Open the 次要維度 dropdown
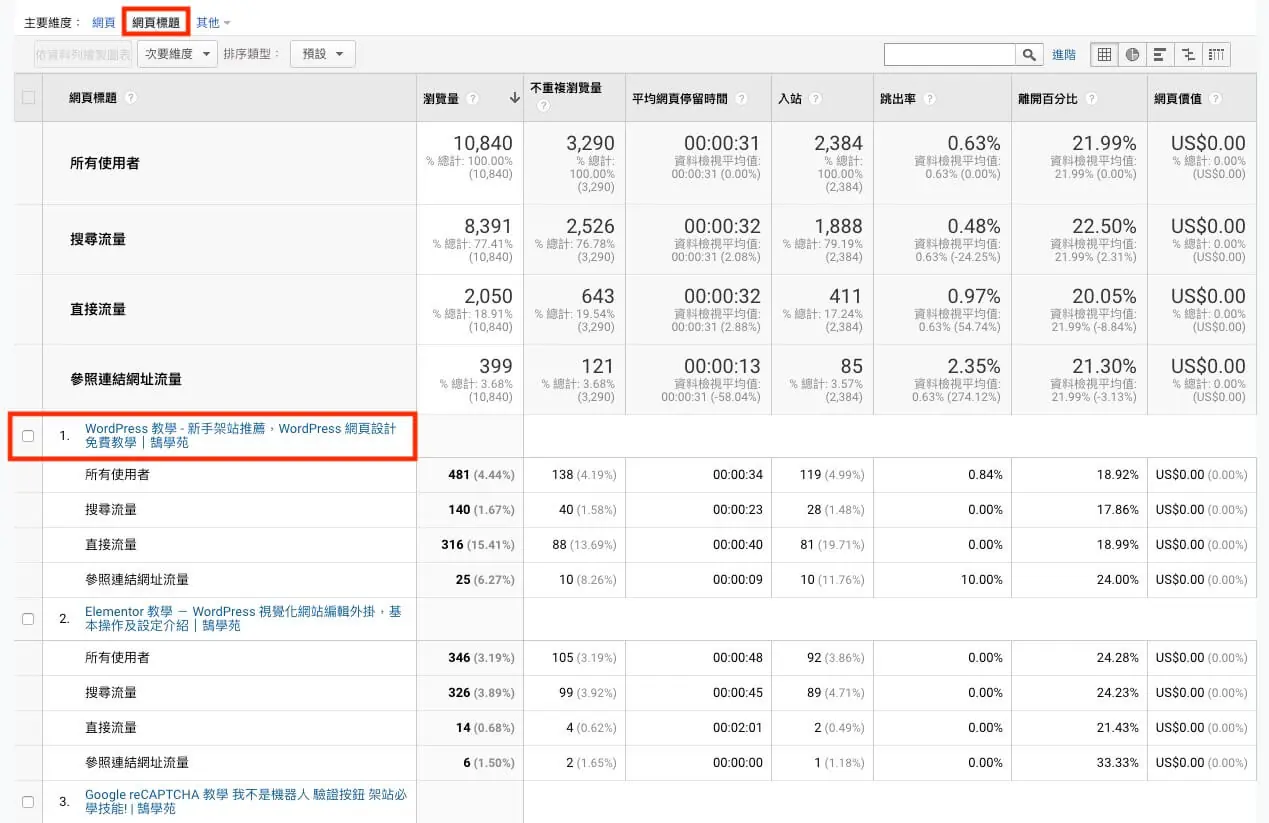1269x823 pixels. click(177, 54)
